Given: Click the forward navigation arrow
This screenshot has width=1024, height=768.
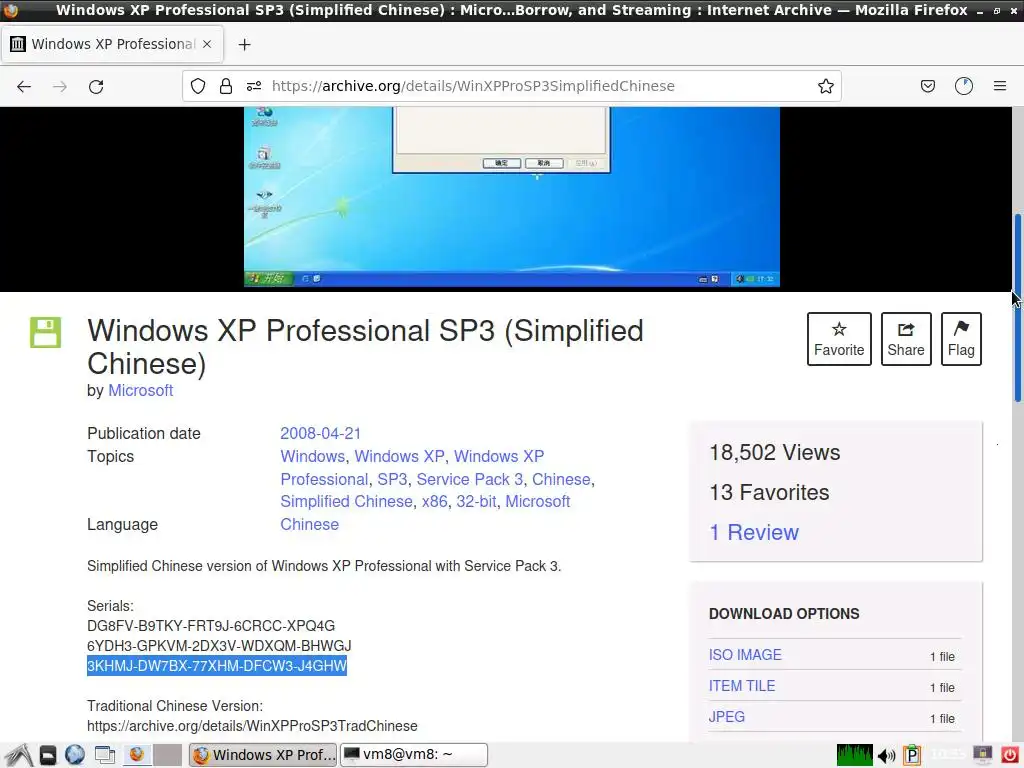Looking at the screenshot, I should (60, 86).
